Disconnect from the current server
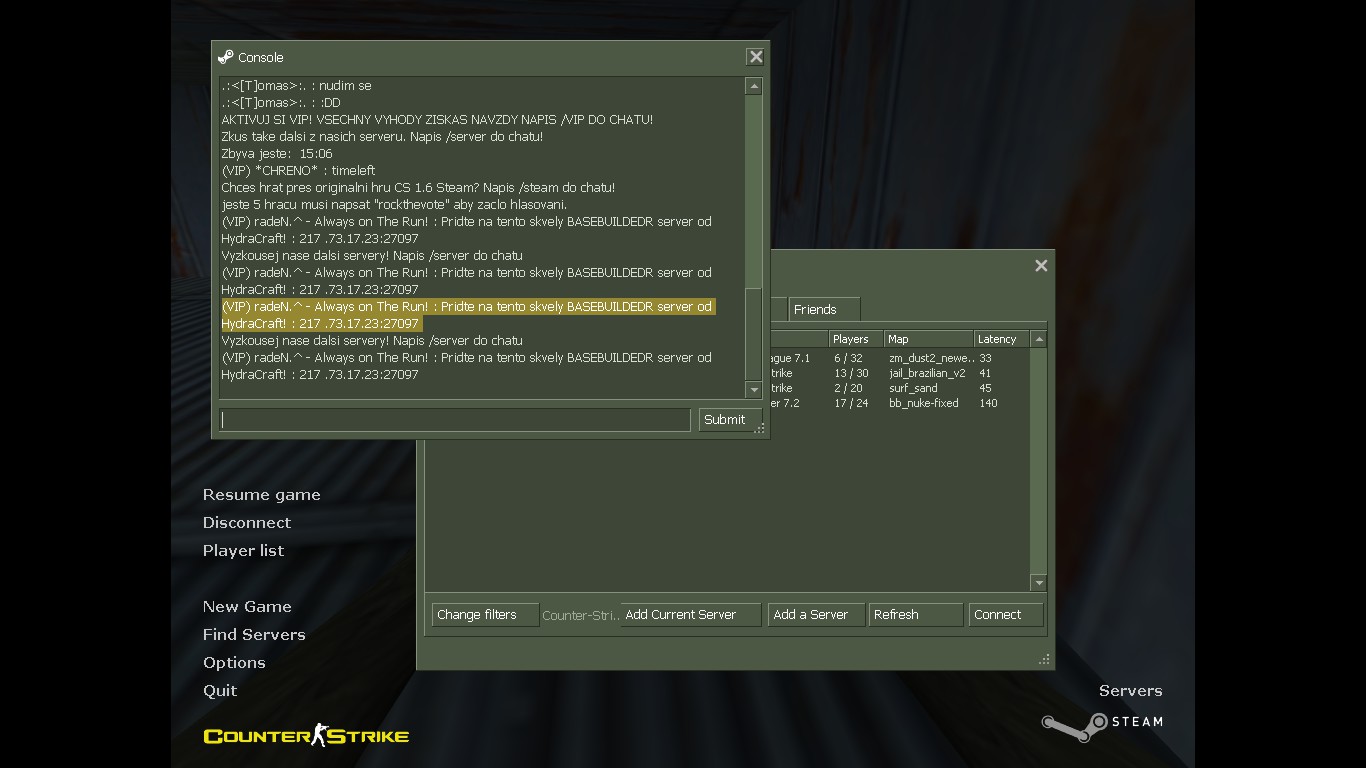 pyautogui.click(x=247, y=523)
